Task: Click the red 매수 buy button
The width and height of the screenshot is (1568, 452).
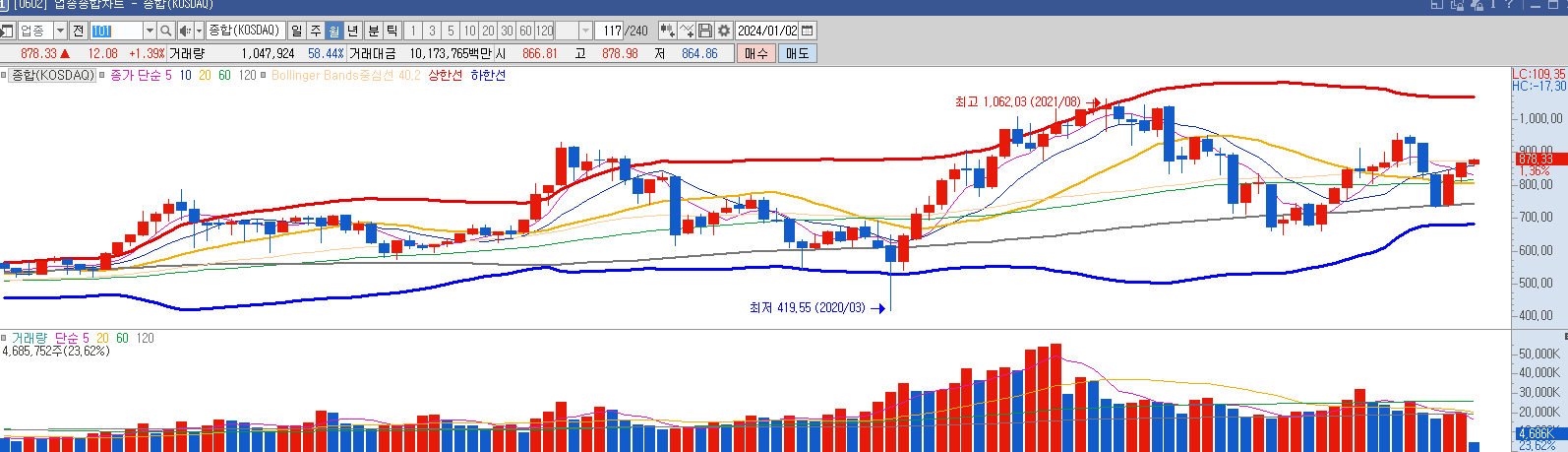Action: [756, 53]
